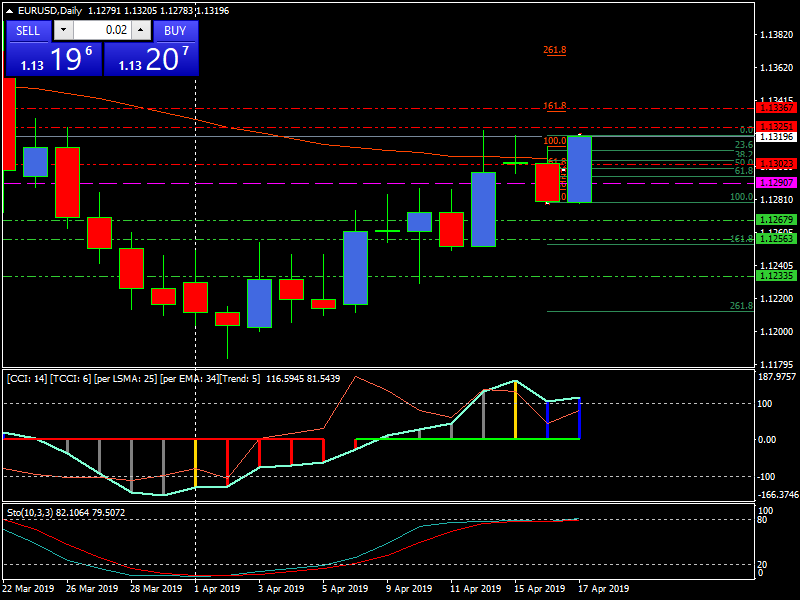Select the green 1.12679 price level label
The image size is (800, 600).
(x=776, y=220)
